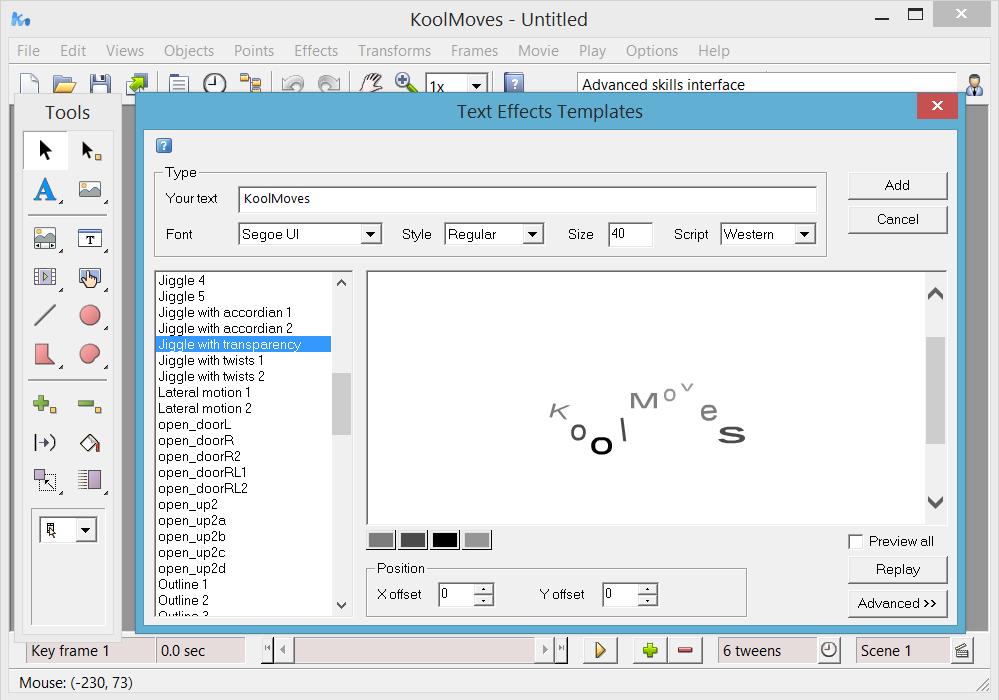999x700 pixels.
Task: Select the red freeform blob tool
Action: [x=90, y=354]
